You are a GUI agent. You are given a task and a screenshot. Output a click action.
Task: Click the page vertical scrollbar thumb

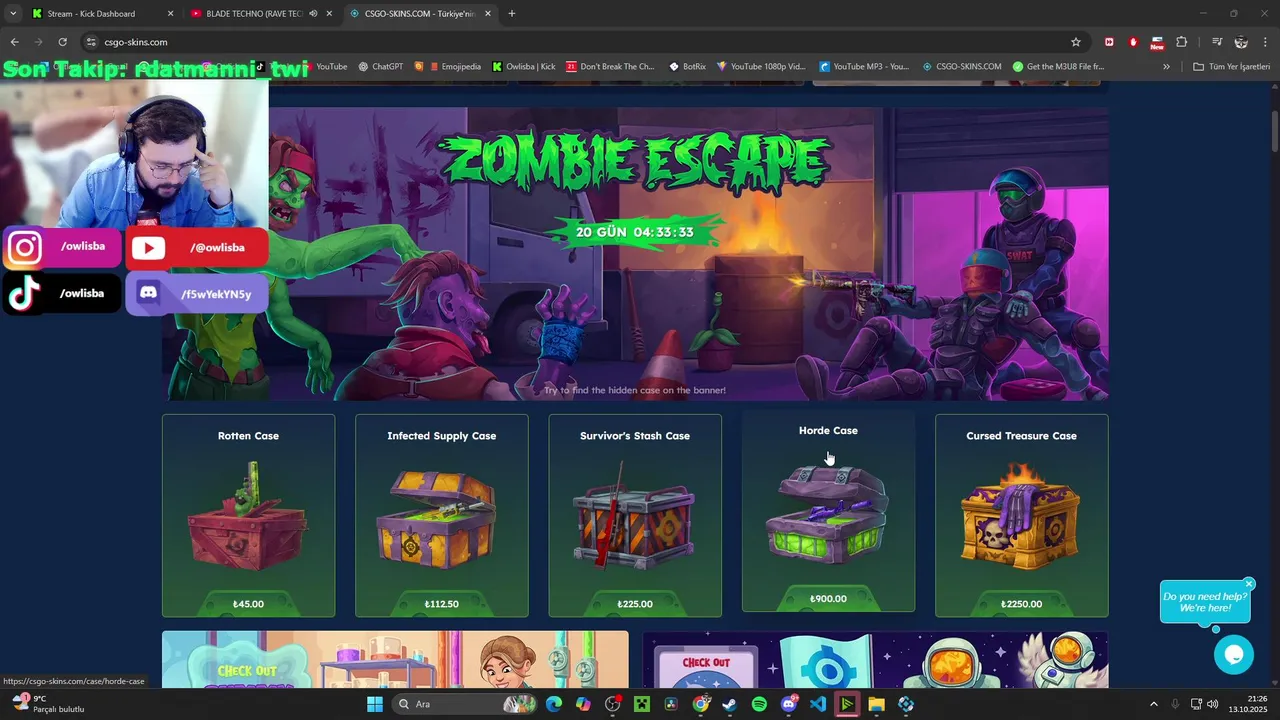(x=1273, y=130)
